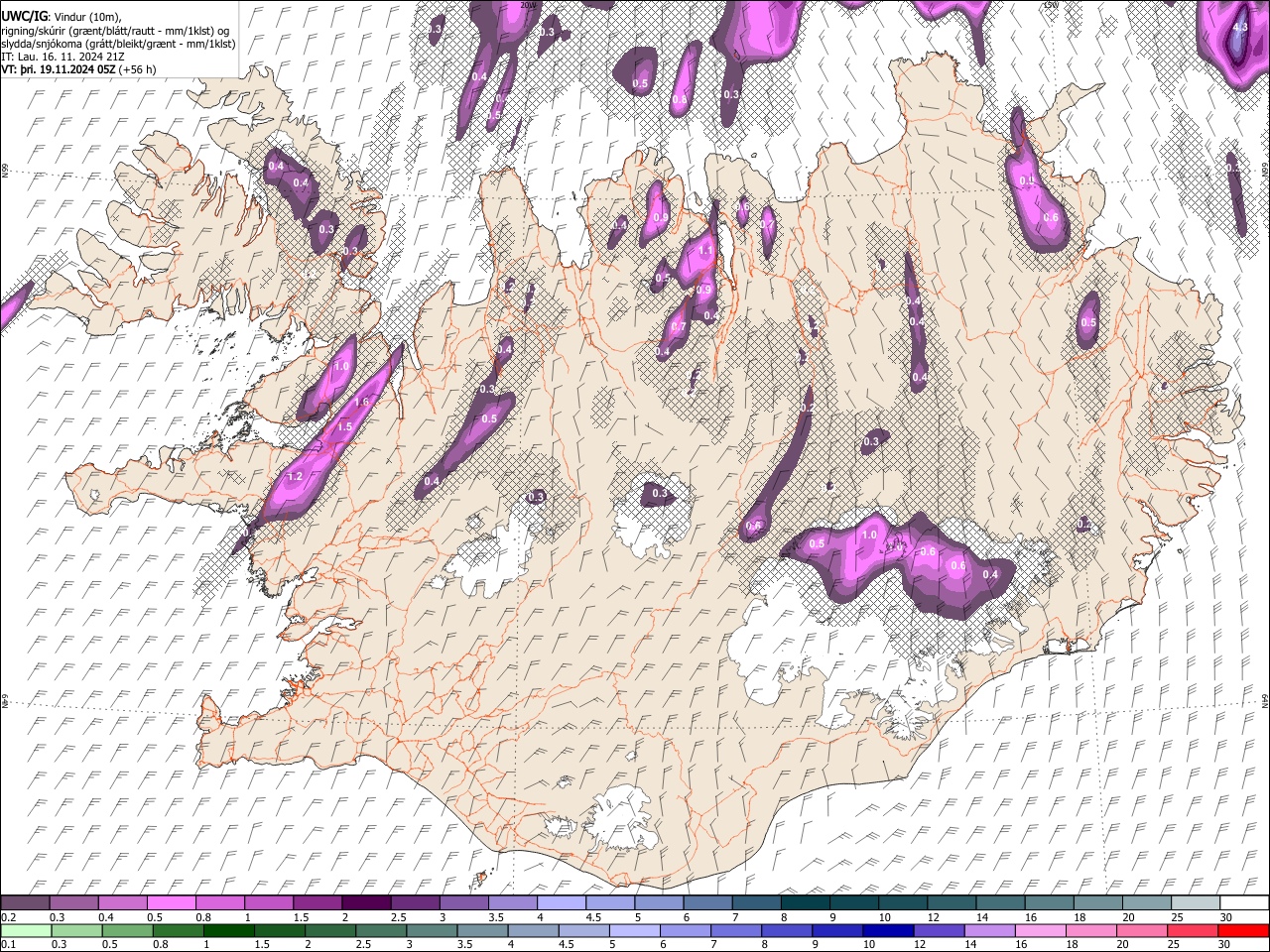Click the initial time 'IT: Lau. 16. 11. 2024 21Z'
The width and height of the screenshot is (1270, 952).
click(63, 57)
